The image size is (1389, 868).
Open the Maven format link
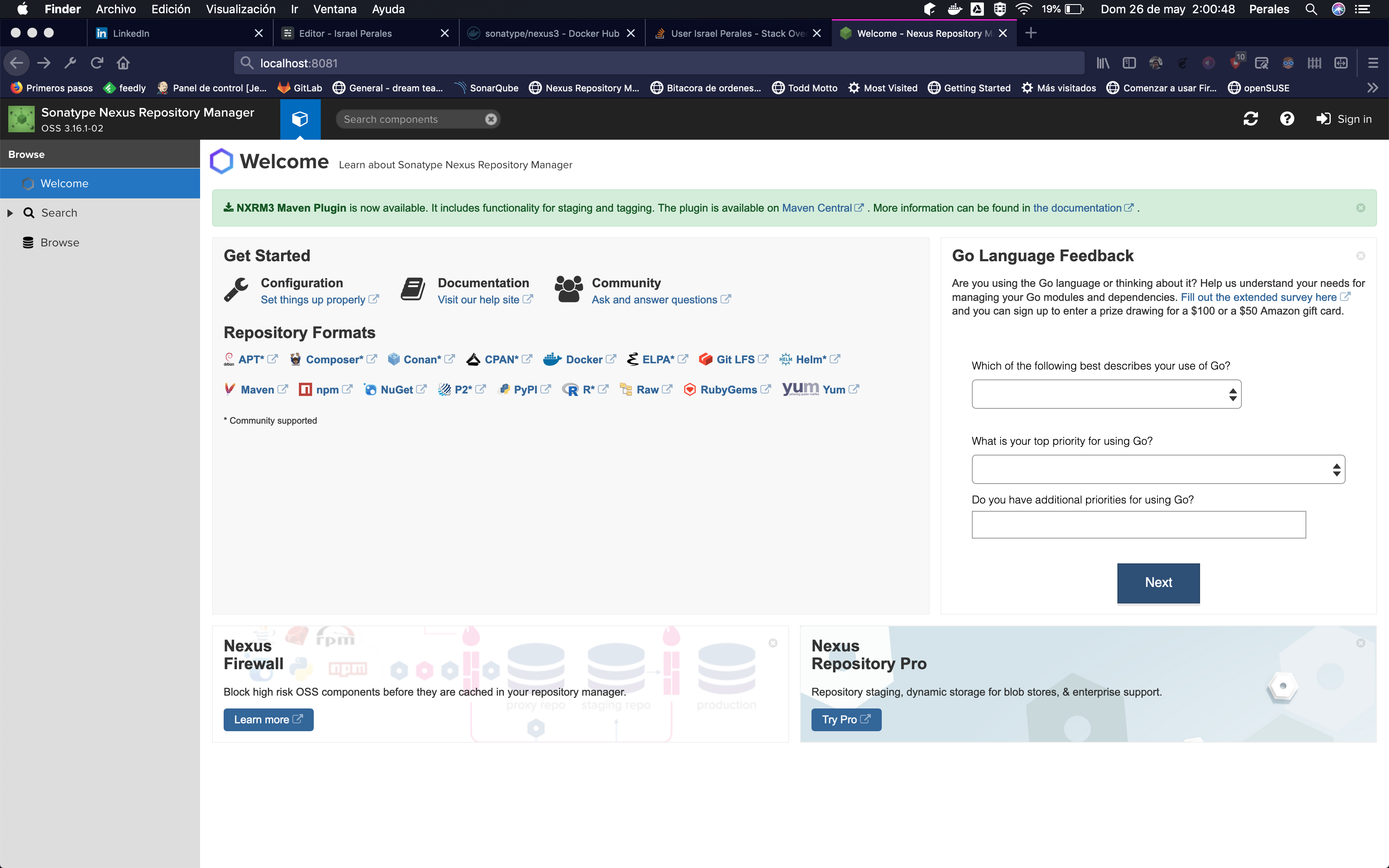click(x=256, y=390)
